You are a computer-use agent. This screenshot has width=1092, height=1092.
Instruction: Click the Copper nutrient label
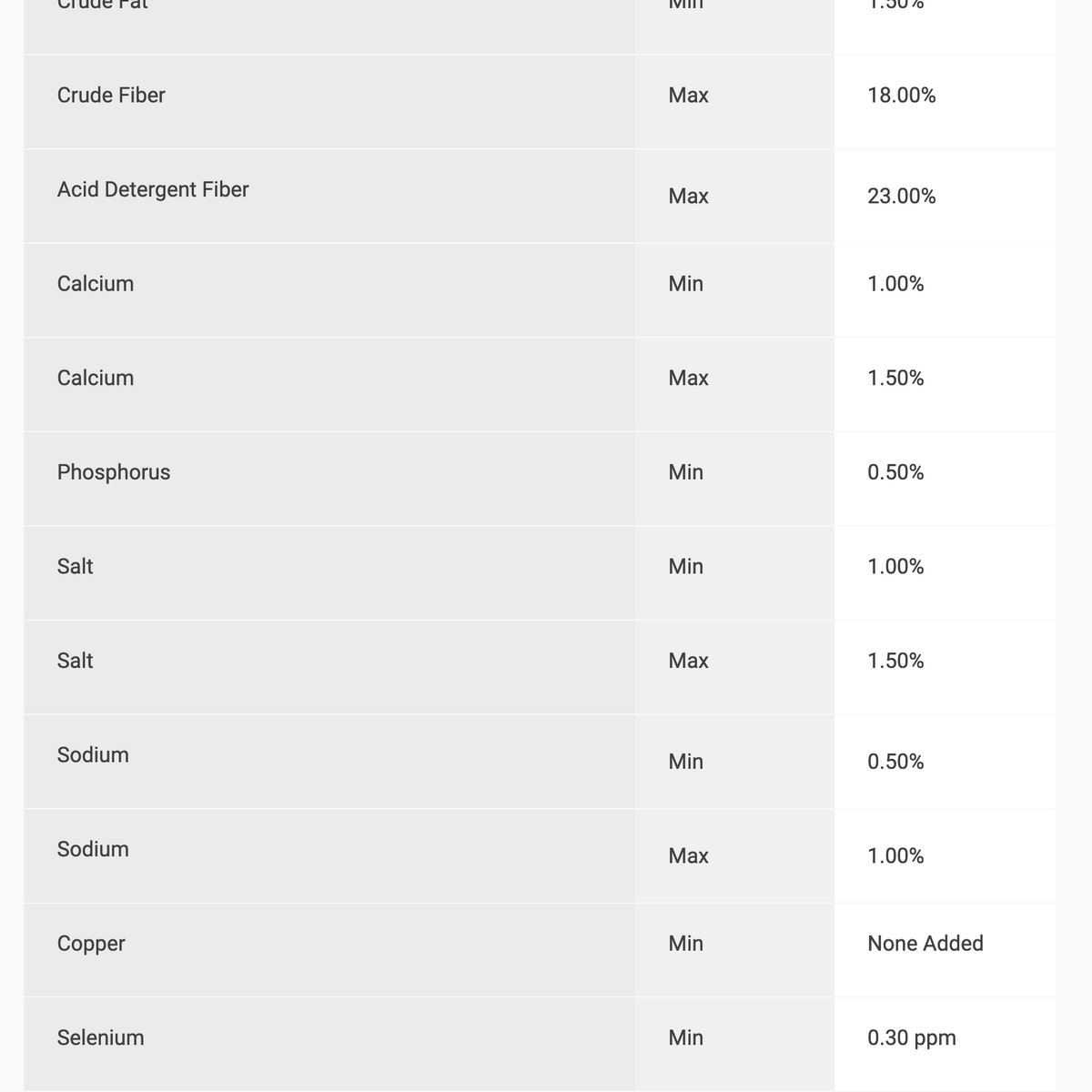tap(91, 944)
